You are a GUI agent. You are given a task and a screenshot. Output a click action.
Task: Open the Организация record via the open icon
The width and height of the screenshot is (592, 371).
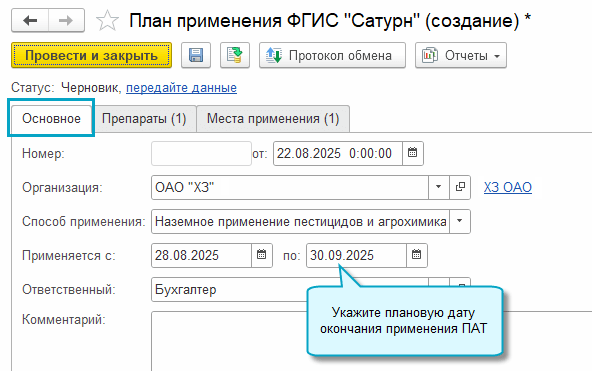click(x=460, y=187)
